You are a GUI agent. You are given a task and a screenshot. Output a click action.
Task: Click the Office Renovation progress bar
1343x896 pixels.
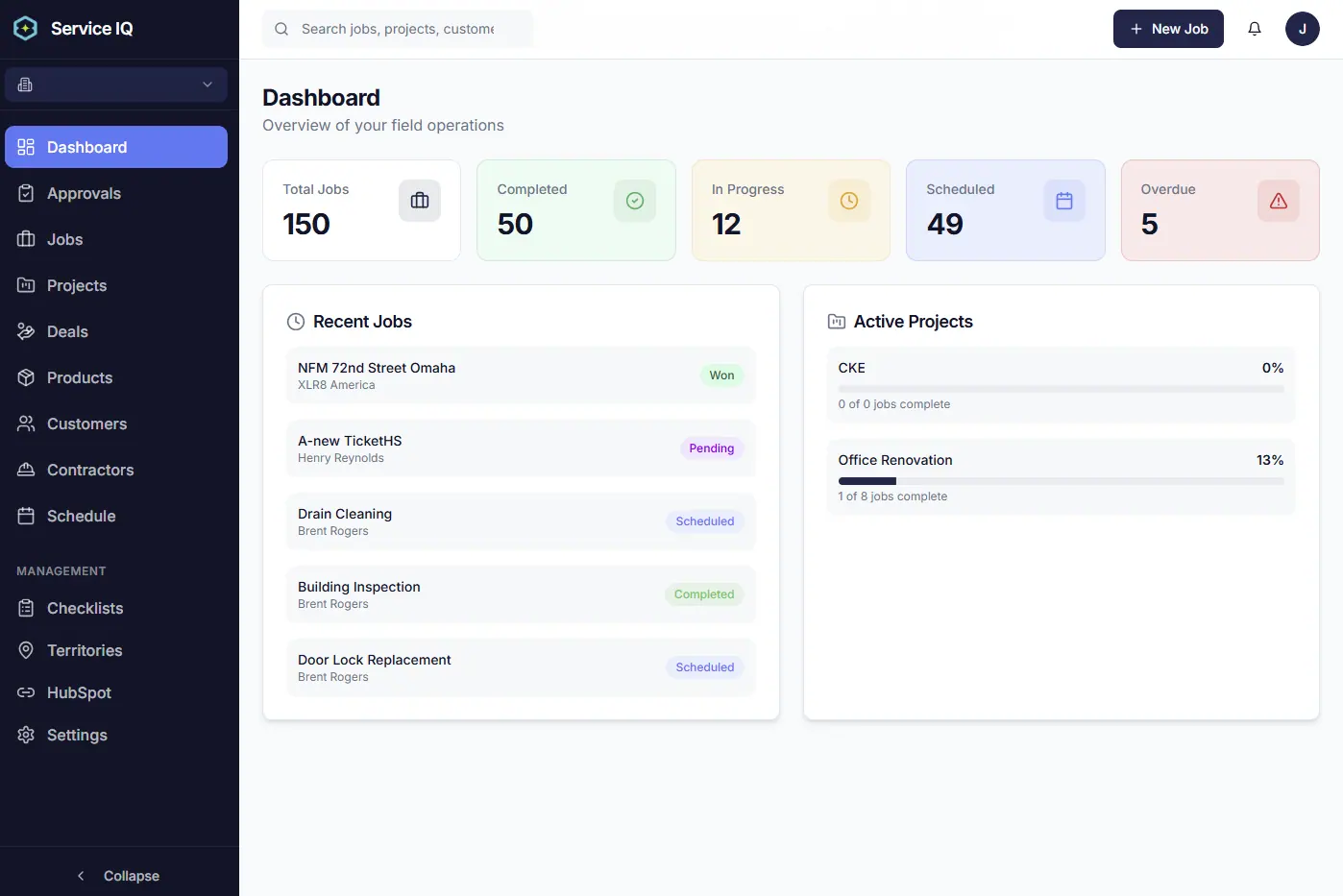(x=1061, y=481)
